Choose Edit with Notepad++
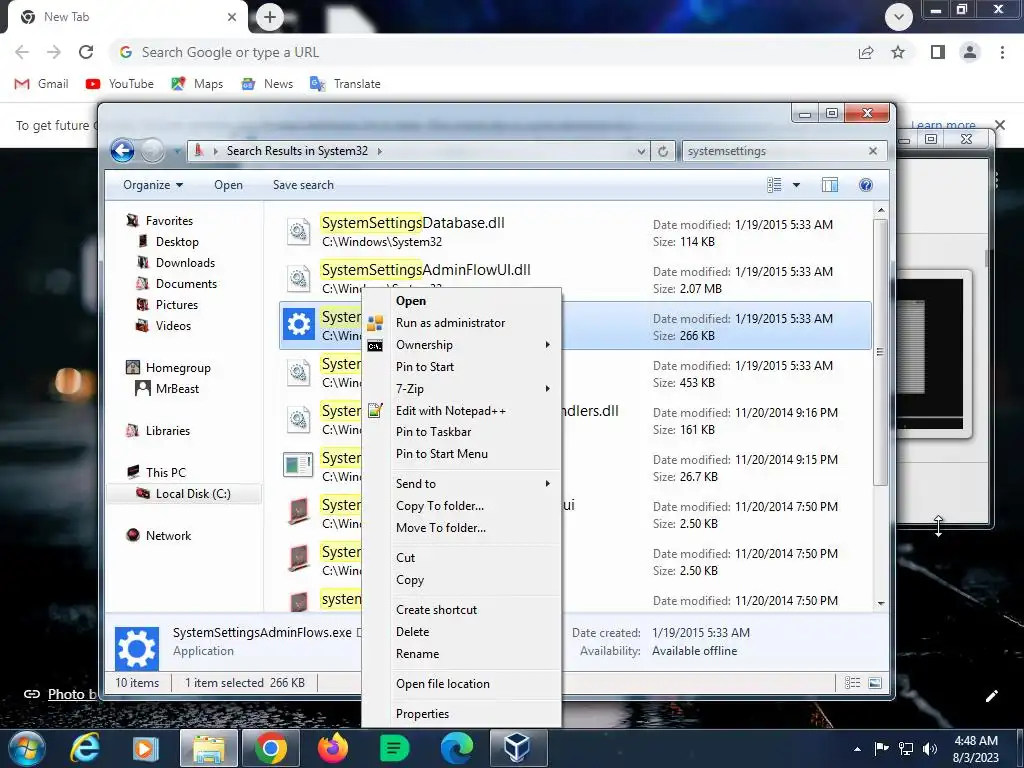1024x768 pixels. click(x=461, y=411)
